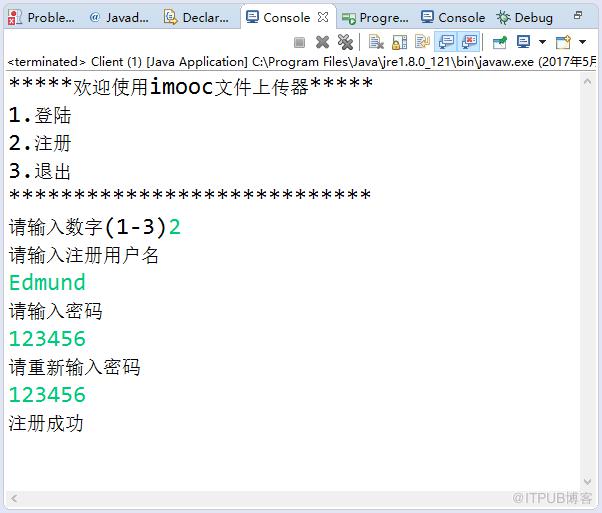Remove all terminated launches icon
This screenshot has width=602, height=513.
pos(345,42)
